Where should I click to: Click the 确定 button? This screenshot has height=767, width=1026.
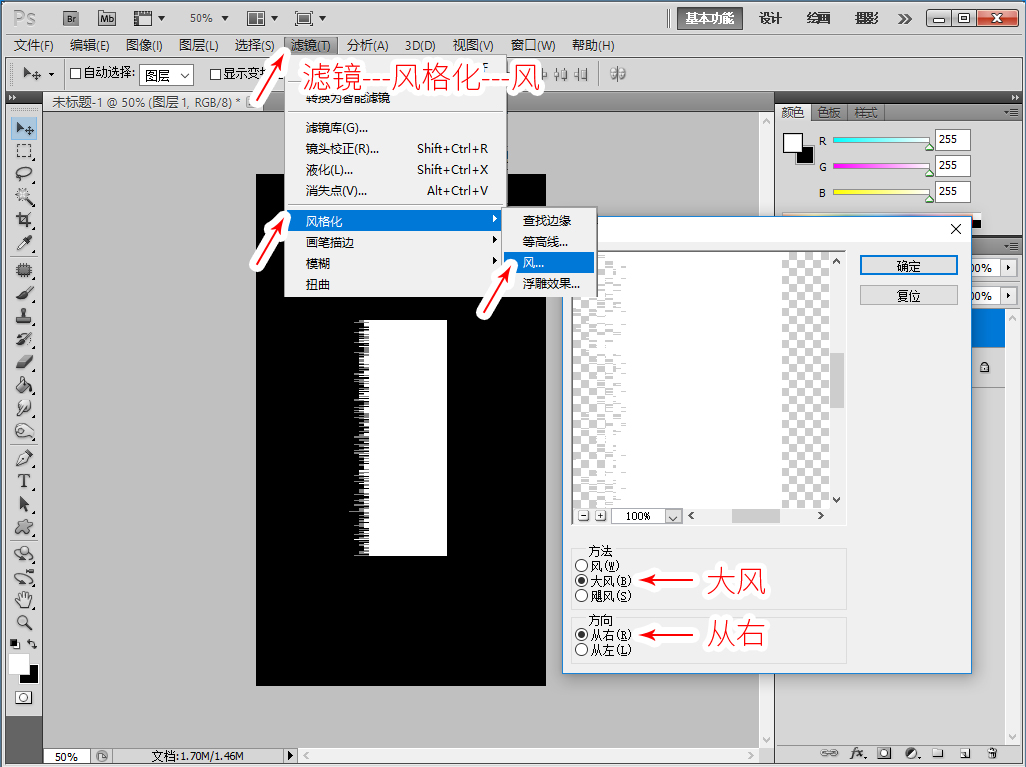click(908, 266)
